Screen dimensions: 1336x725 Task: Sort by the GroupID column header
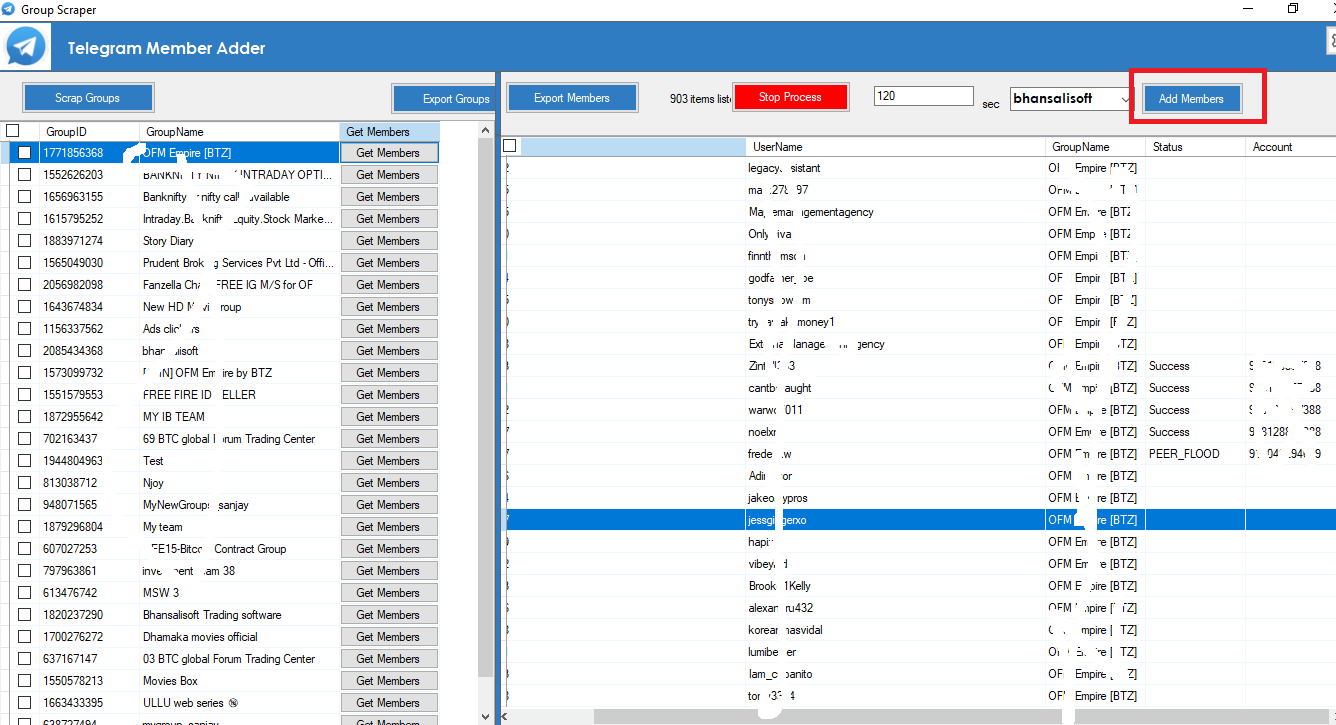tap(89, 131)
